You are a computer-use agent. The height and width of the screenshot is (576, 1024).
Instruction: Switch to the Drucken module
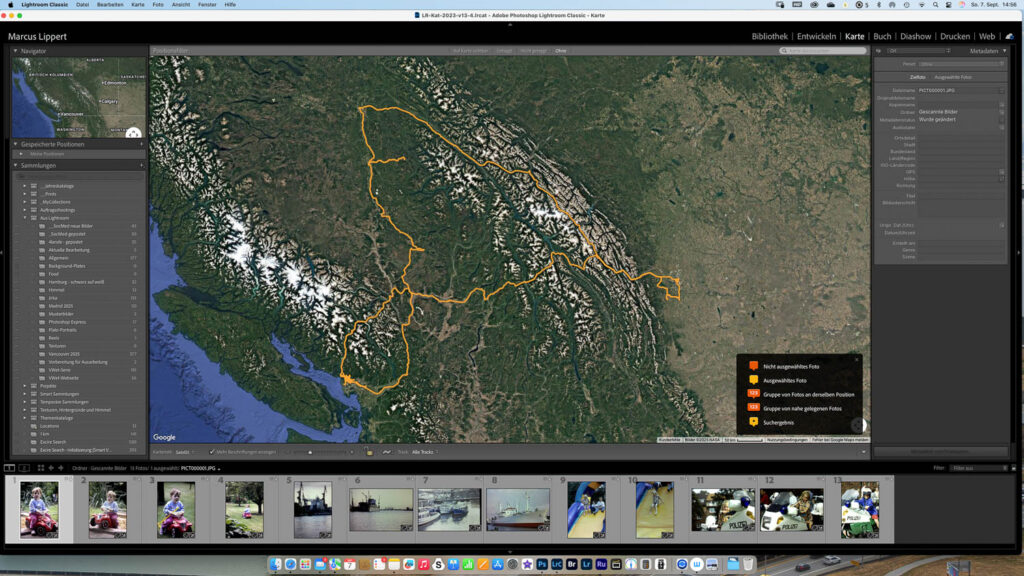pos(955,37)
